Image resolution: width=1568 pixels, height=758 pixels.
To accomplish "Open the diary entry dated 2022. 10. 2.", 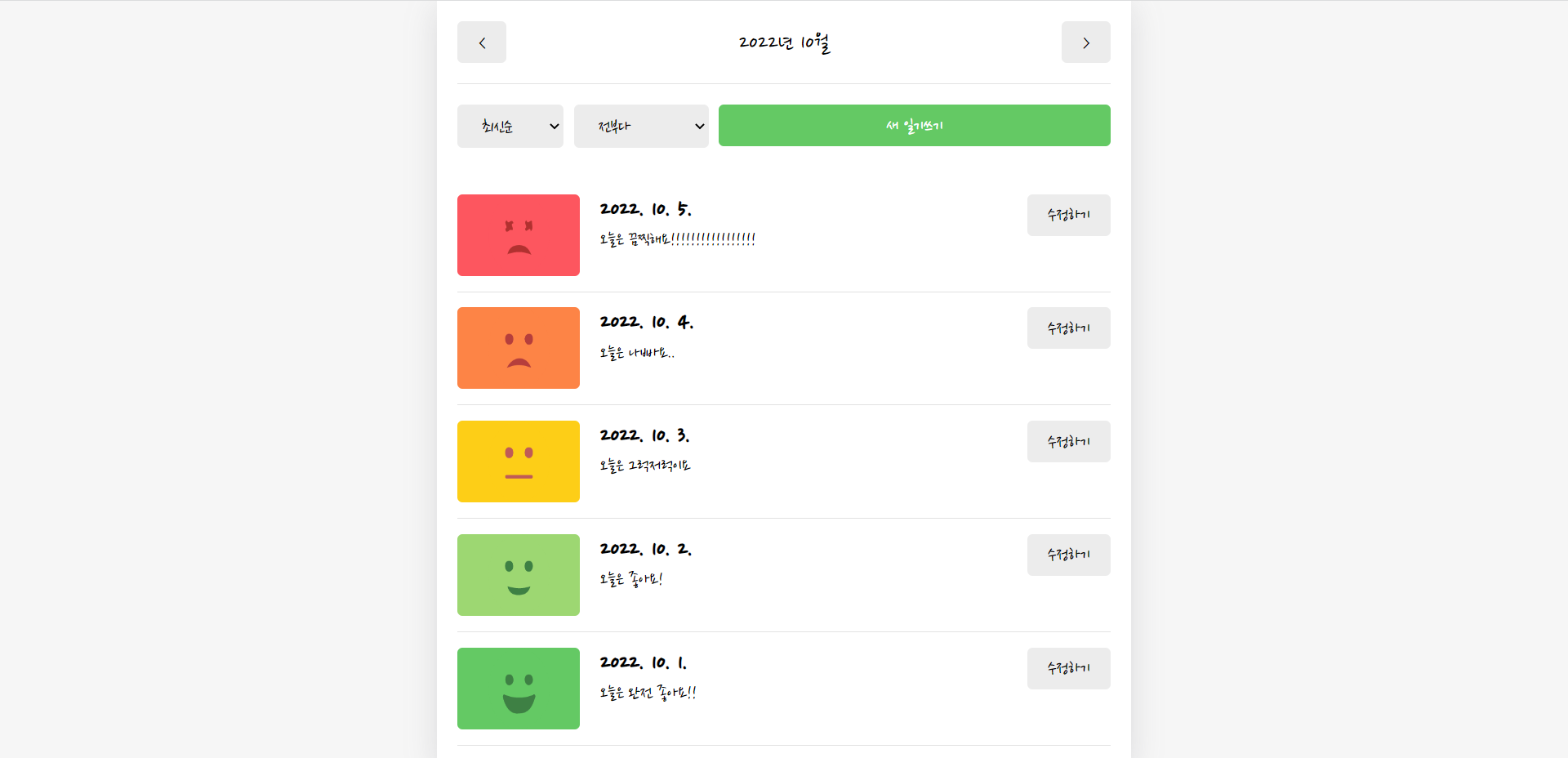I will pyautogui.click(x=646, y=549).
